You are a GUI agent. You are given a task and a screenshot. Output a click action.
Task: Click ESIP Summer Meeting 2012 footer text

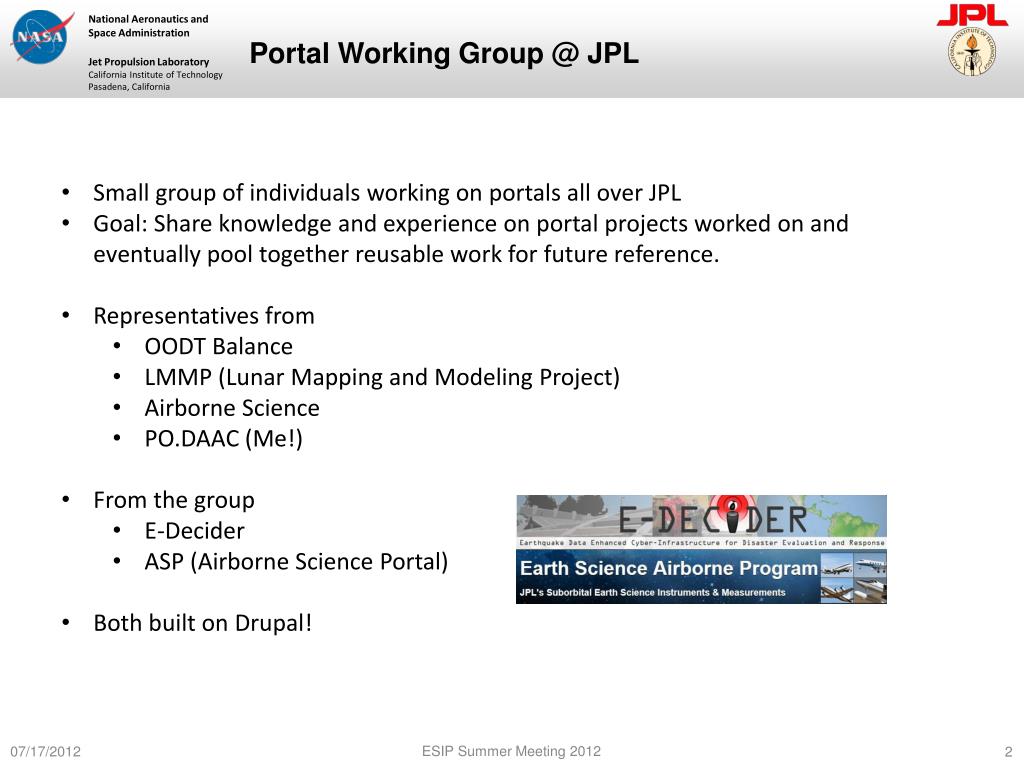tap(511, 751)
